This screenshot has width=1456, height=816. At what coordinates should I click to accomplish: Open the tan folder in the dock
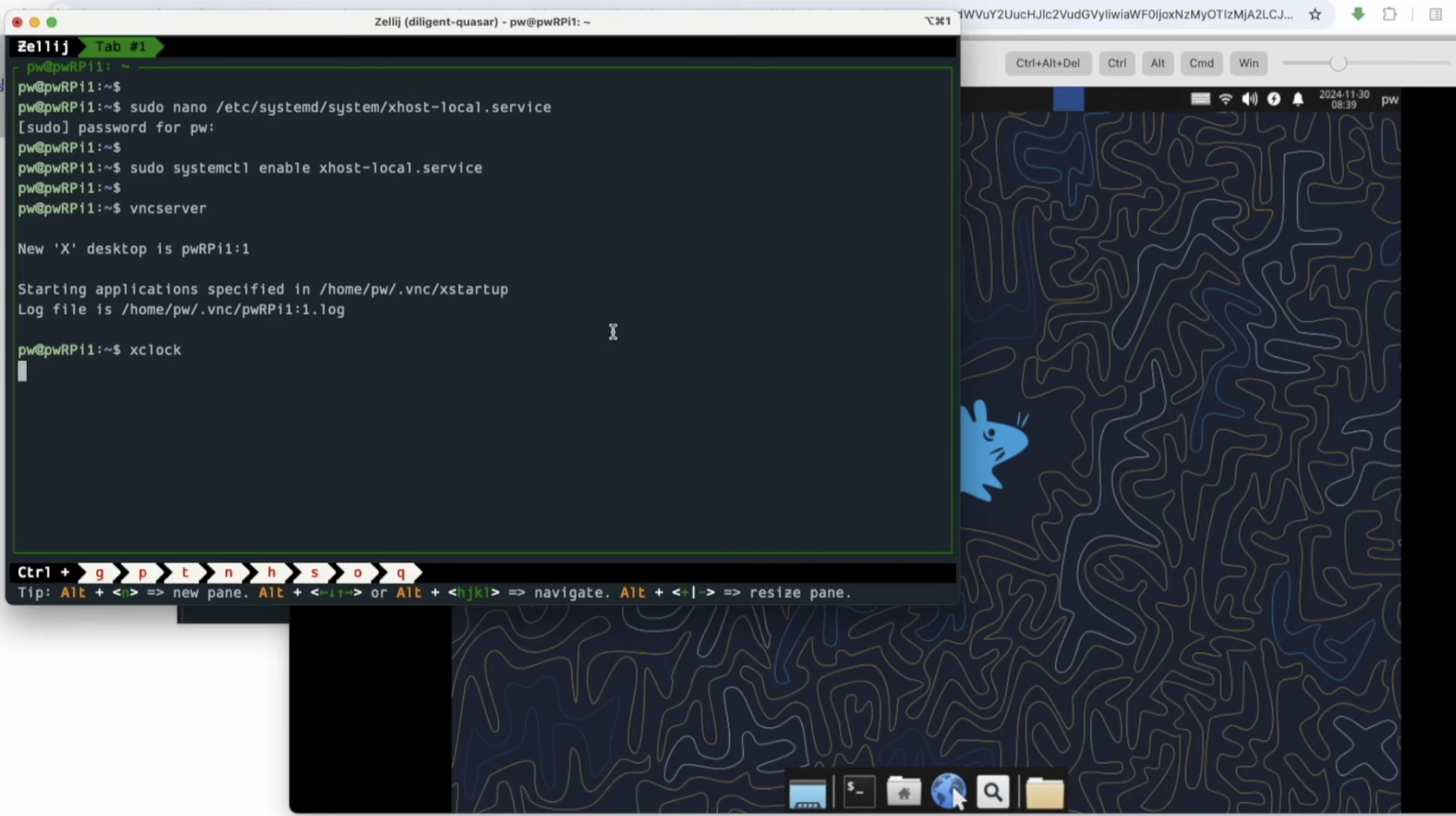[1044, 793]
